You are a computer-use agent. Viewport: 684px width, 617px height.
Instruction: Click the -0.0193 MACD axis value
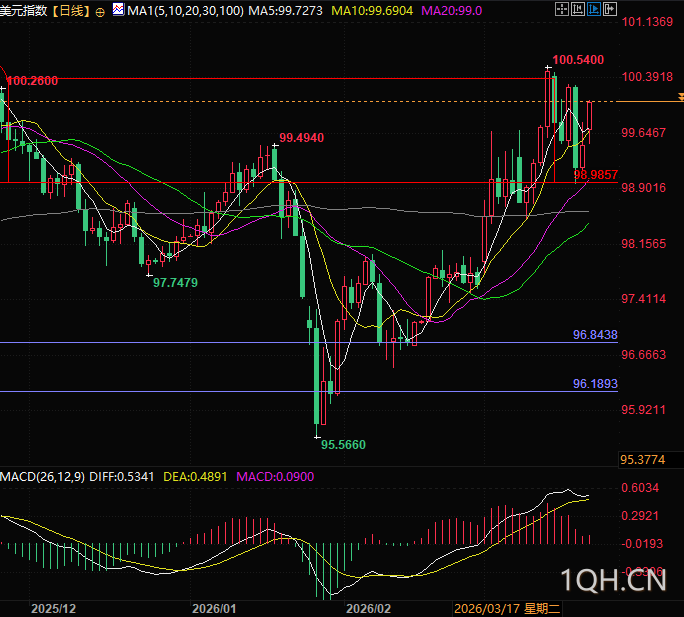tap(642, 544)
